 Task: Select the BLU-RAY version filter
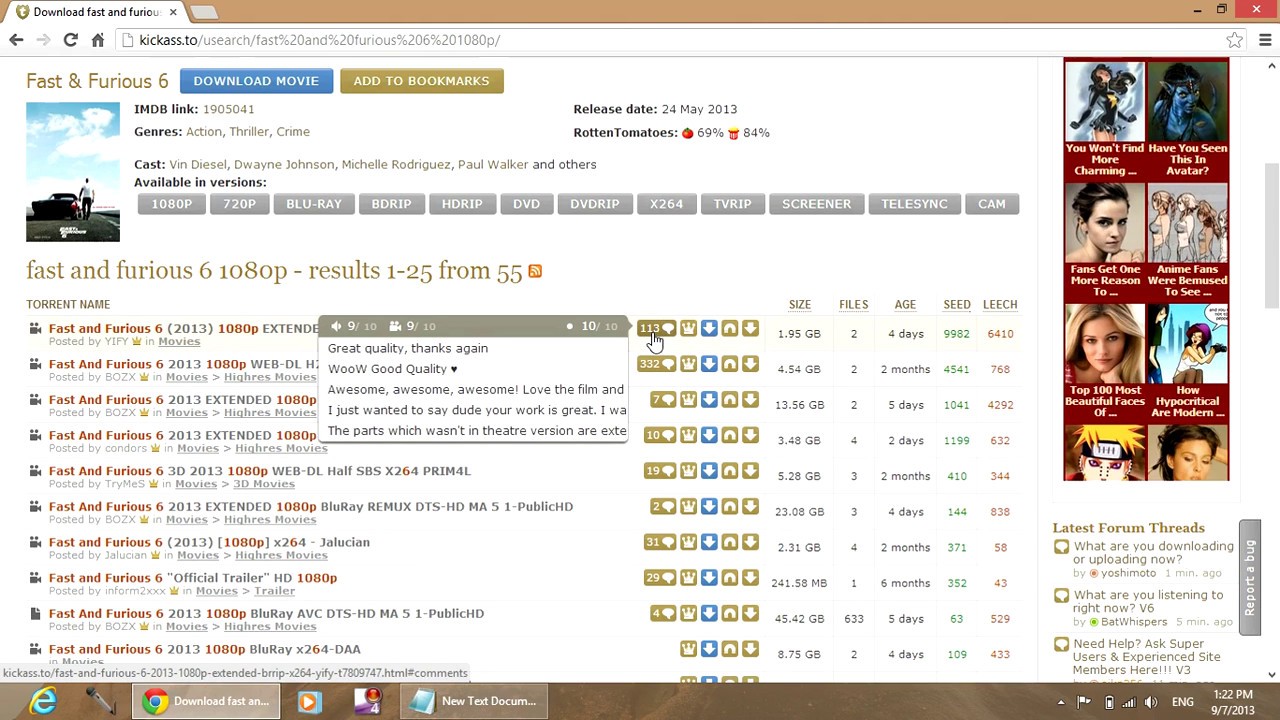[314, 204]
